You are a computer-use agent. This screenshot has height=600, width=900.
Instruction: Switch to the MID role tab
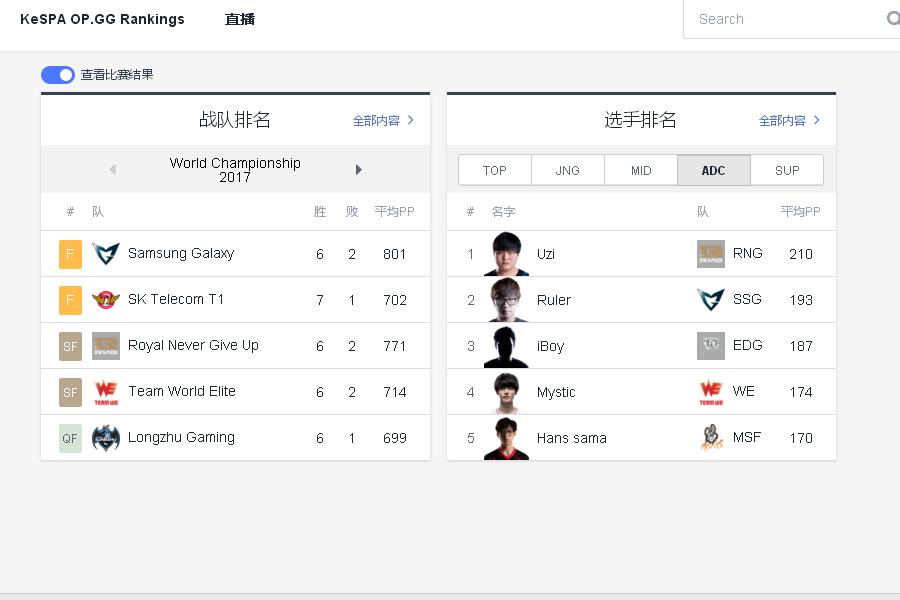(641, 170)
